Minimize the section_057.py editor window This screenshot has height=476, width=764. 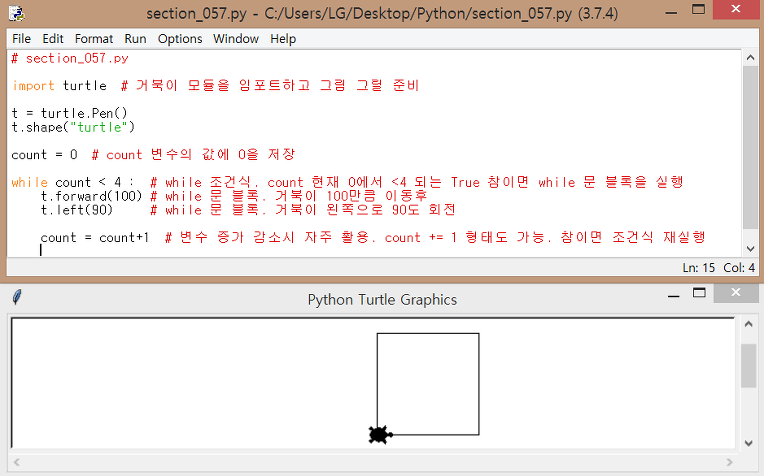pyautogui.click(x=671, y=12)
